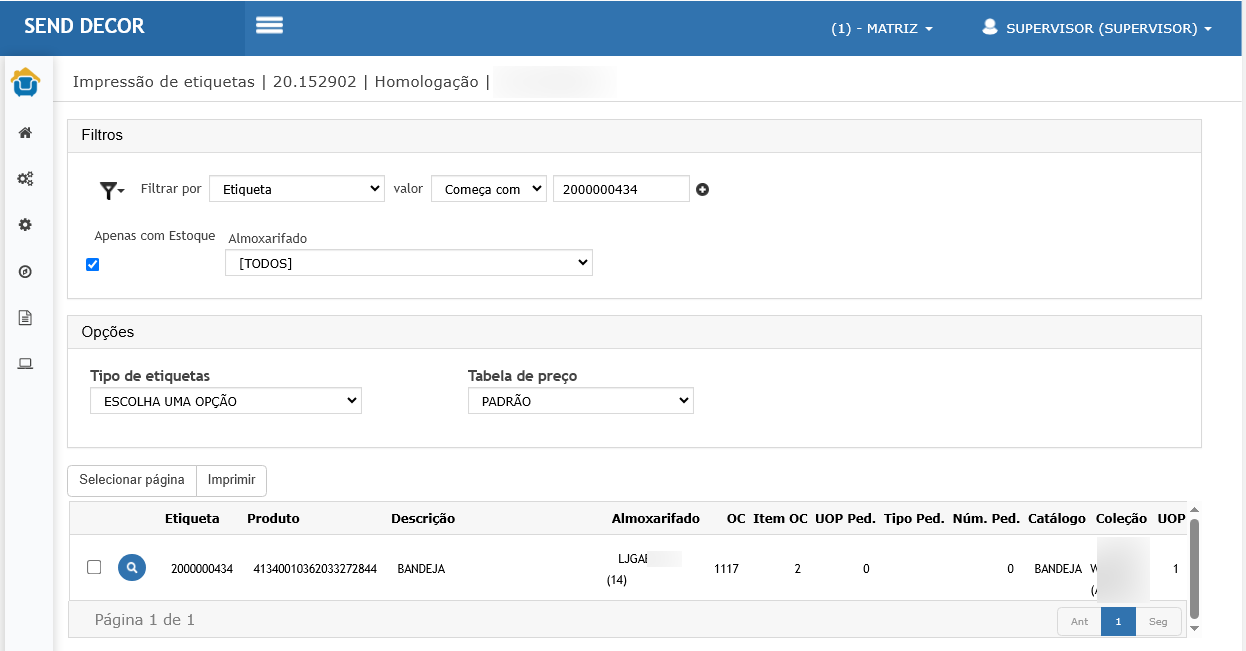
Task: Click the table's vertical scrollbar
Action: pyautogui.click(x=1194, y=569)
